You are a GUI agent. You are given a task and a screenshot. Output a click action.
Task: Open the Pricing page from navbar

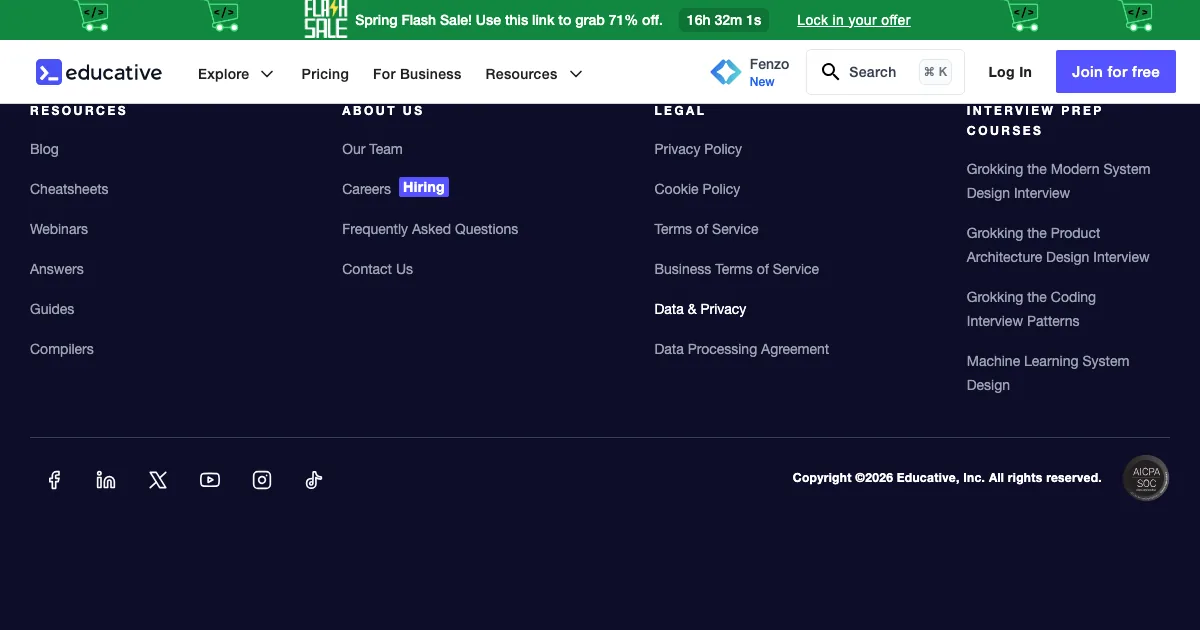(x=325, y=74)
